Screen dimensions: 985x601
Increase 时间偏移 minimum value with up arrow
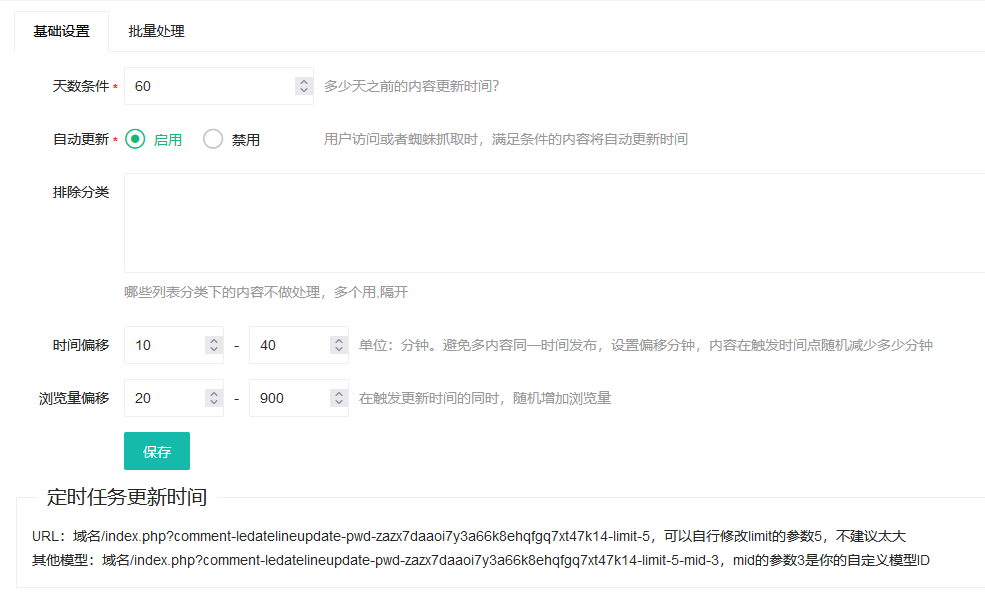pyautogui.click(x=214, y=340)
